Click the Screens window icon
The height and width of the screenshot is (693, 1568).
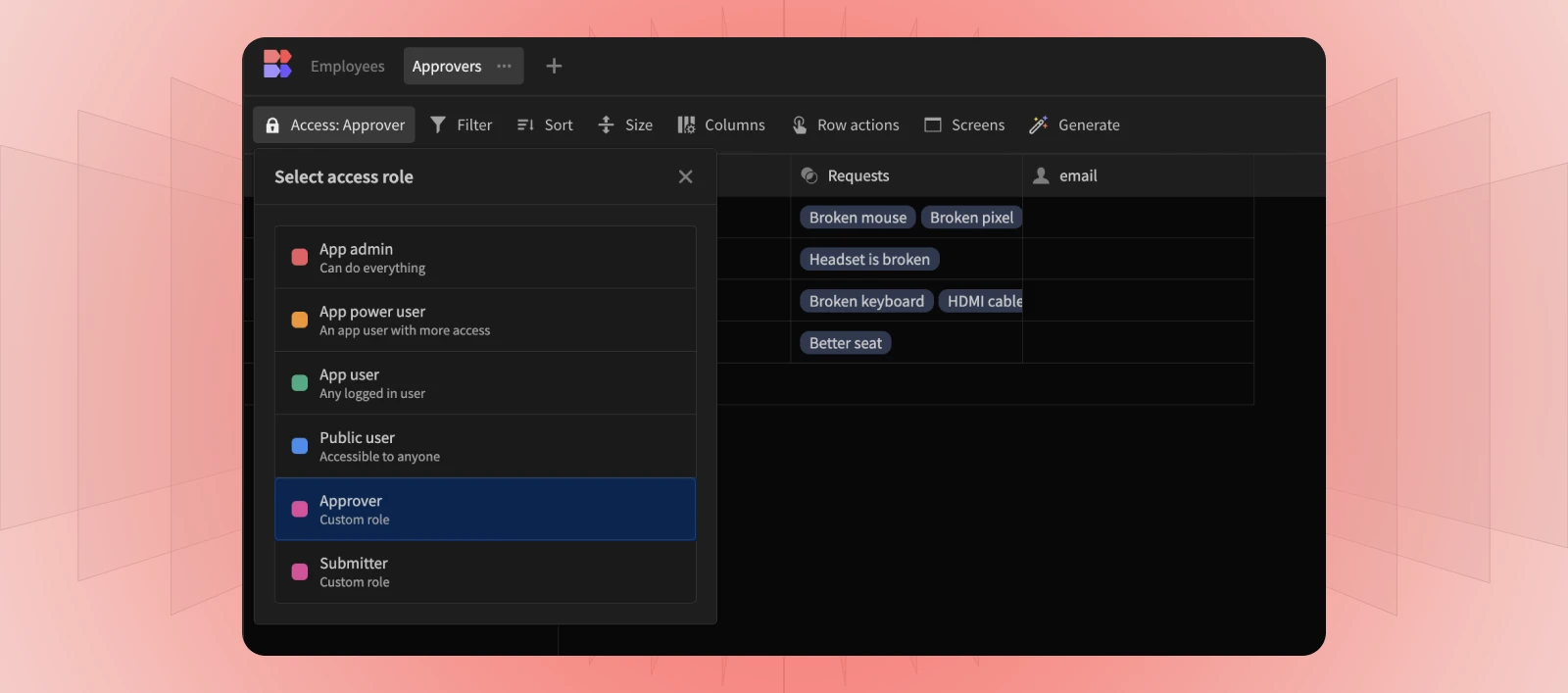click(x=933, y=124)
